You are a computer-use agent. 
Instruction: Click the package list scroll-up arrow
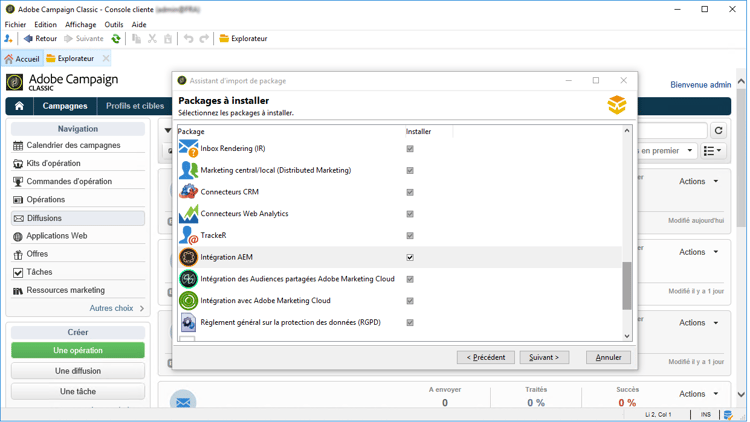627,131
